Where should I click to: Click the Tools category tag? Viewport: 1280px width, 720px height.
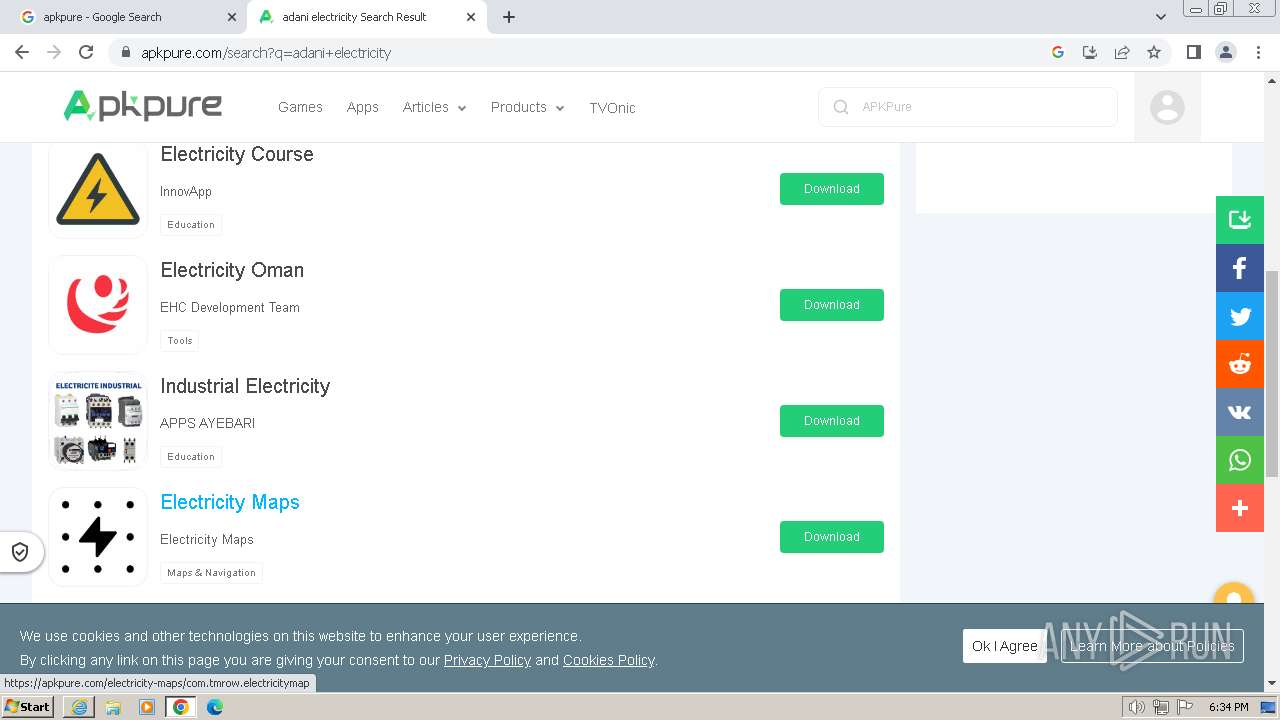click(x=180, y=341)
